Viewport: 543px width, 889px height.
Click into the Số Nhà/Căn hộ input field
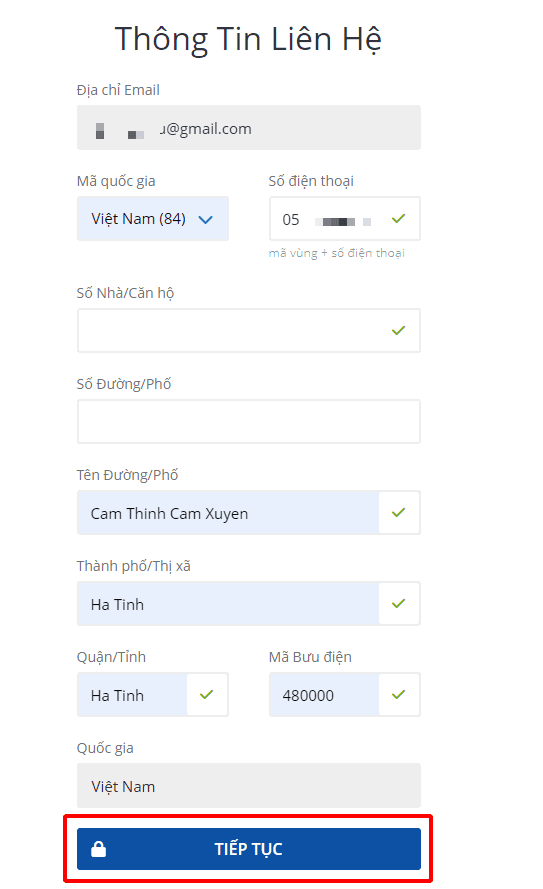249,331
